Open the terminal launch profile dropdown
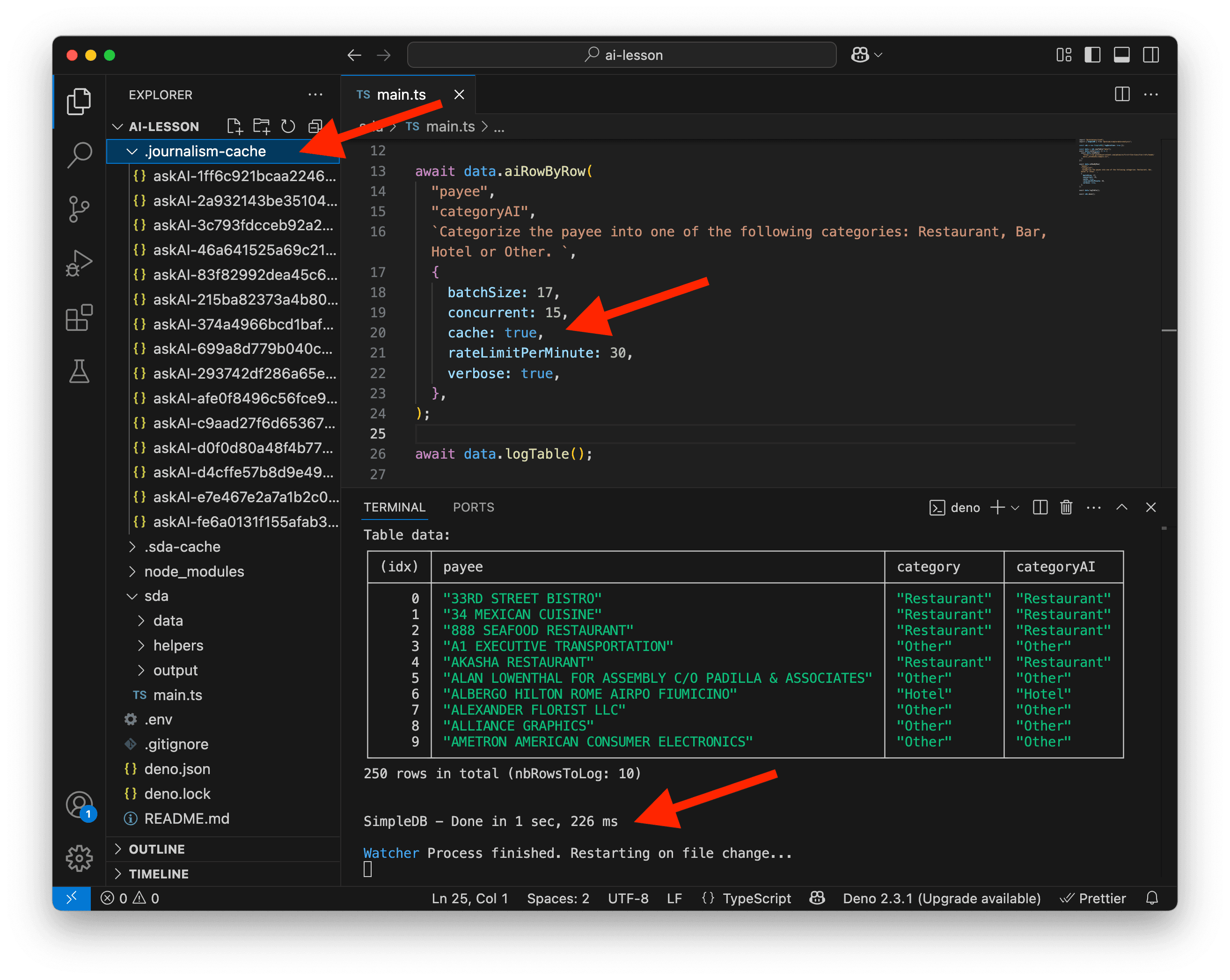Viewport: 1230px width, 980px height. tap(1015, 507)
